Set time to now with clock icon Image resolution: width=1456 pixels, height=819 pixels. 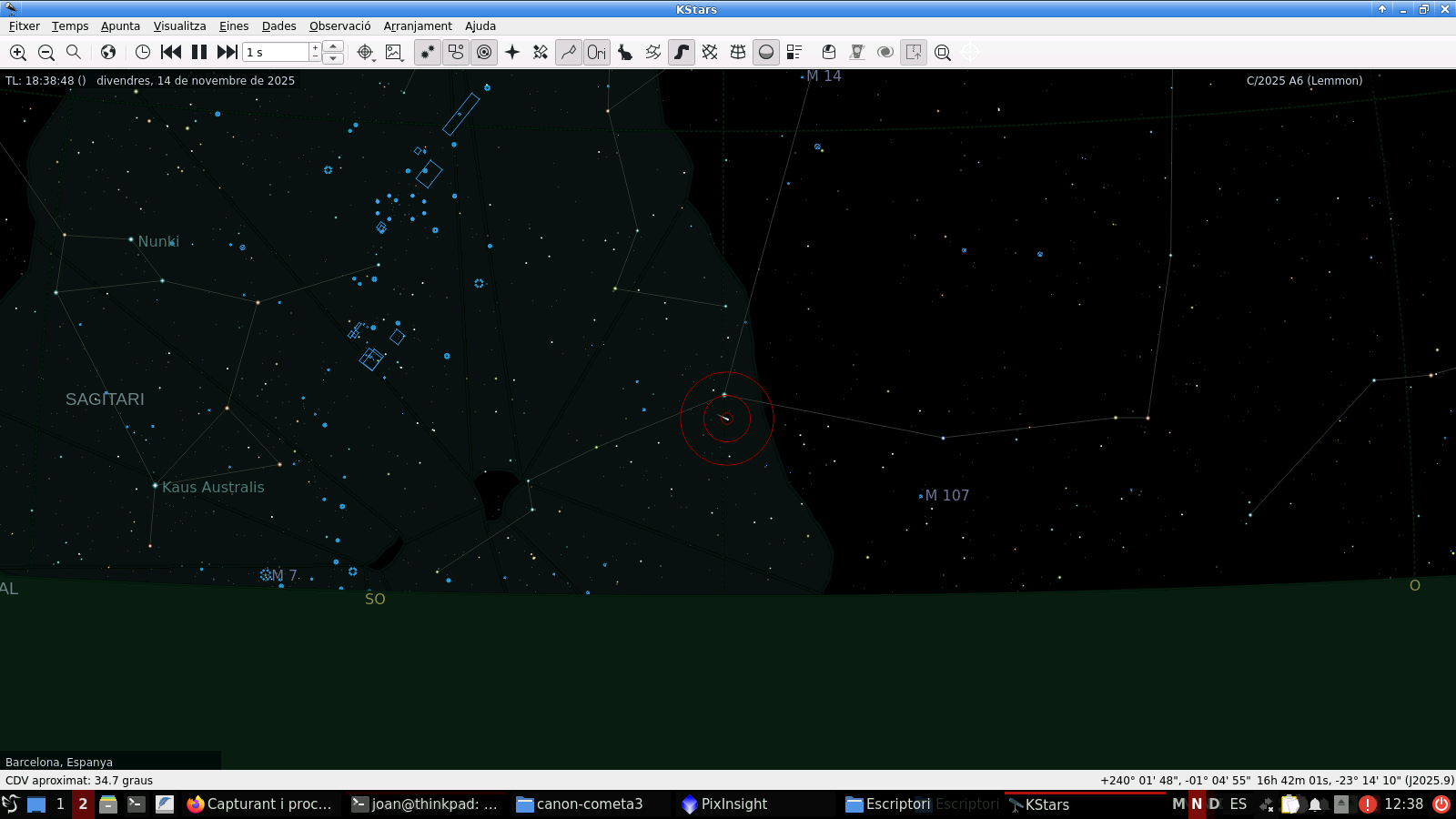143,53
